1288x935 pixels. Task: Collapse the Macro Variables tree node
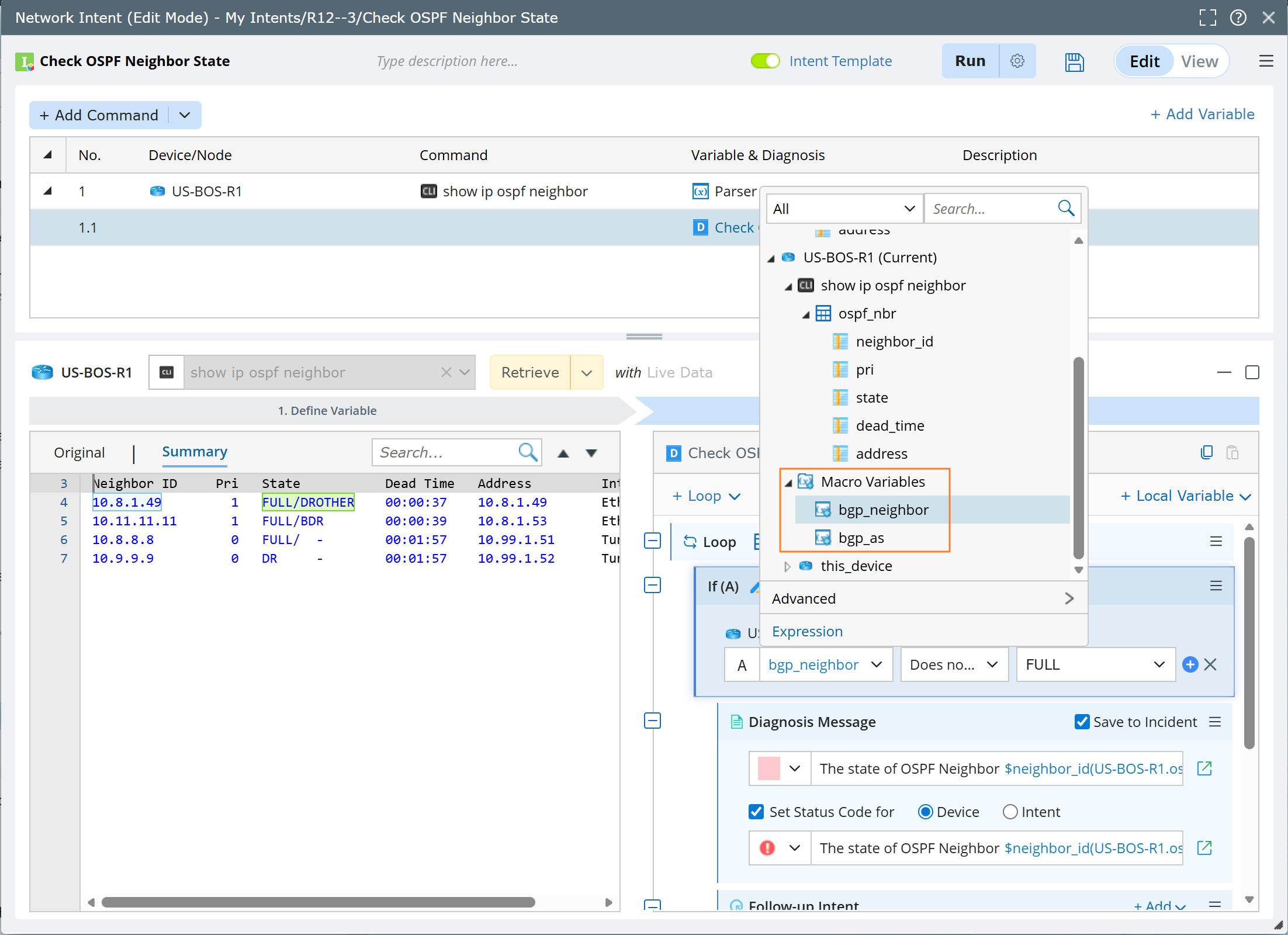pyautogui.click(x=788, y=483)
